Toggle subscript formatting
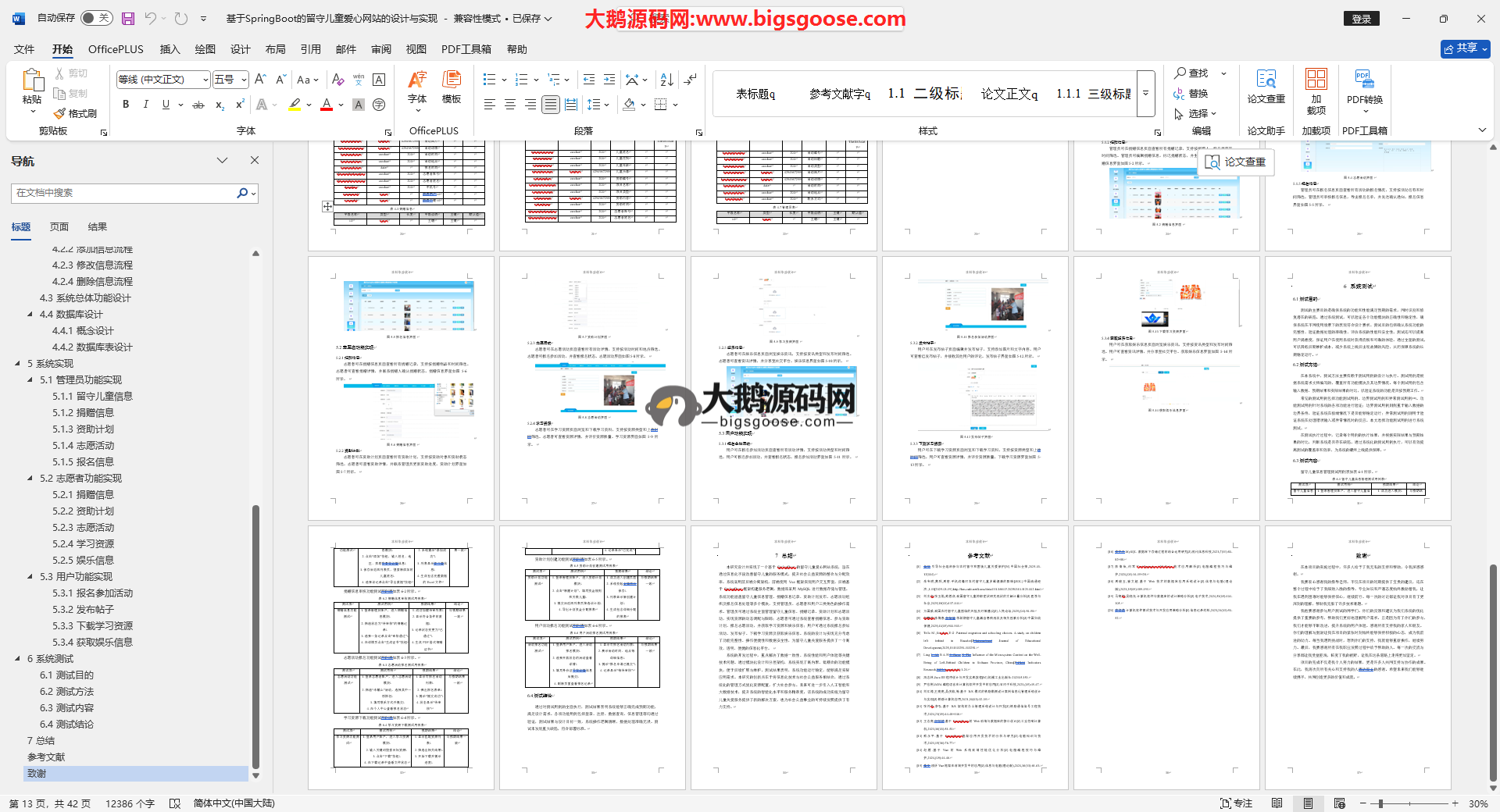Image resolution: width=1500 pixels, height=812 pixels. click(220, 105)
